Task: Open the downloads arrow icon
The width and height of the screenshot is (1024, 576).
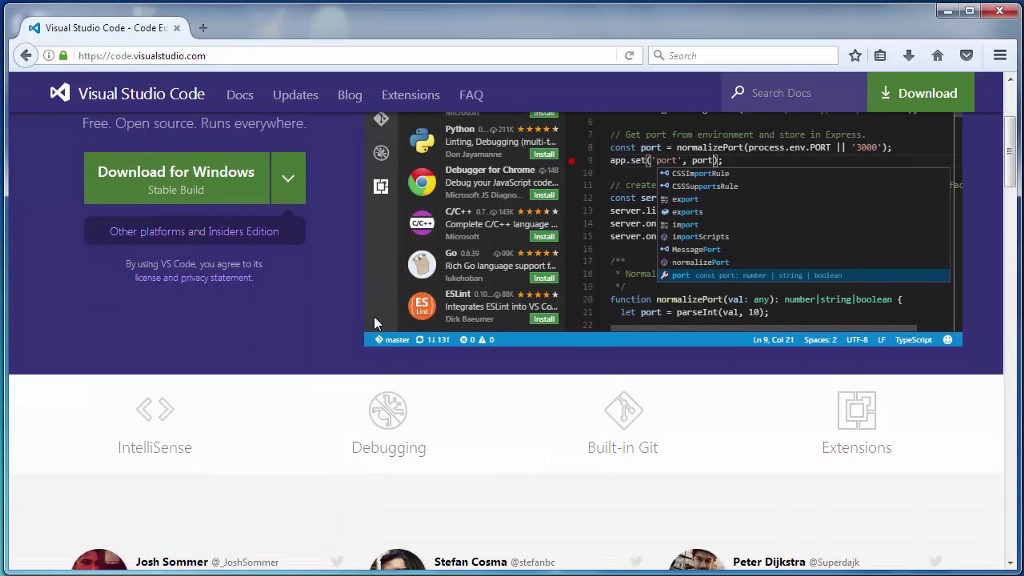Action: click(x=908, y=56)
